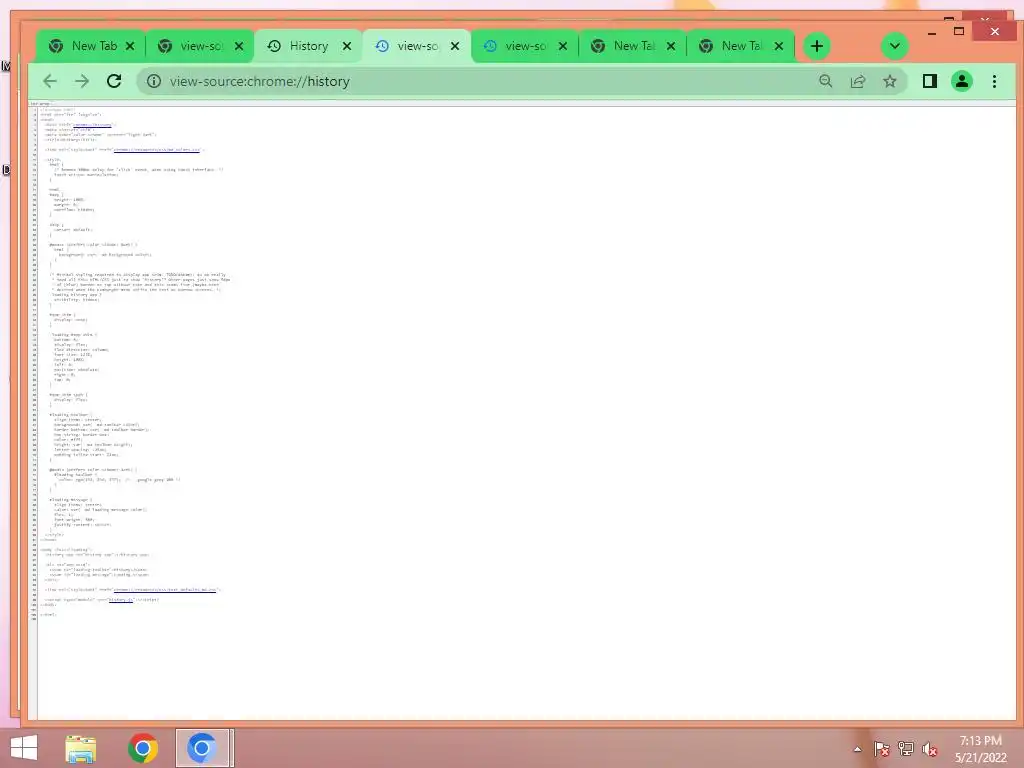
Task: Switch to the sixth tab New Tab
Action: pyautogui.click(x=633, y=46)
